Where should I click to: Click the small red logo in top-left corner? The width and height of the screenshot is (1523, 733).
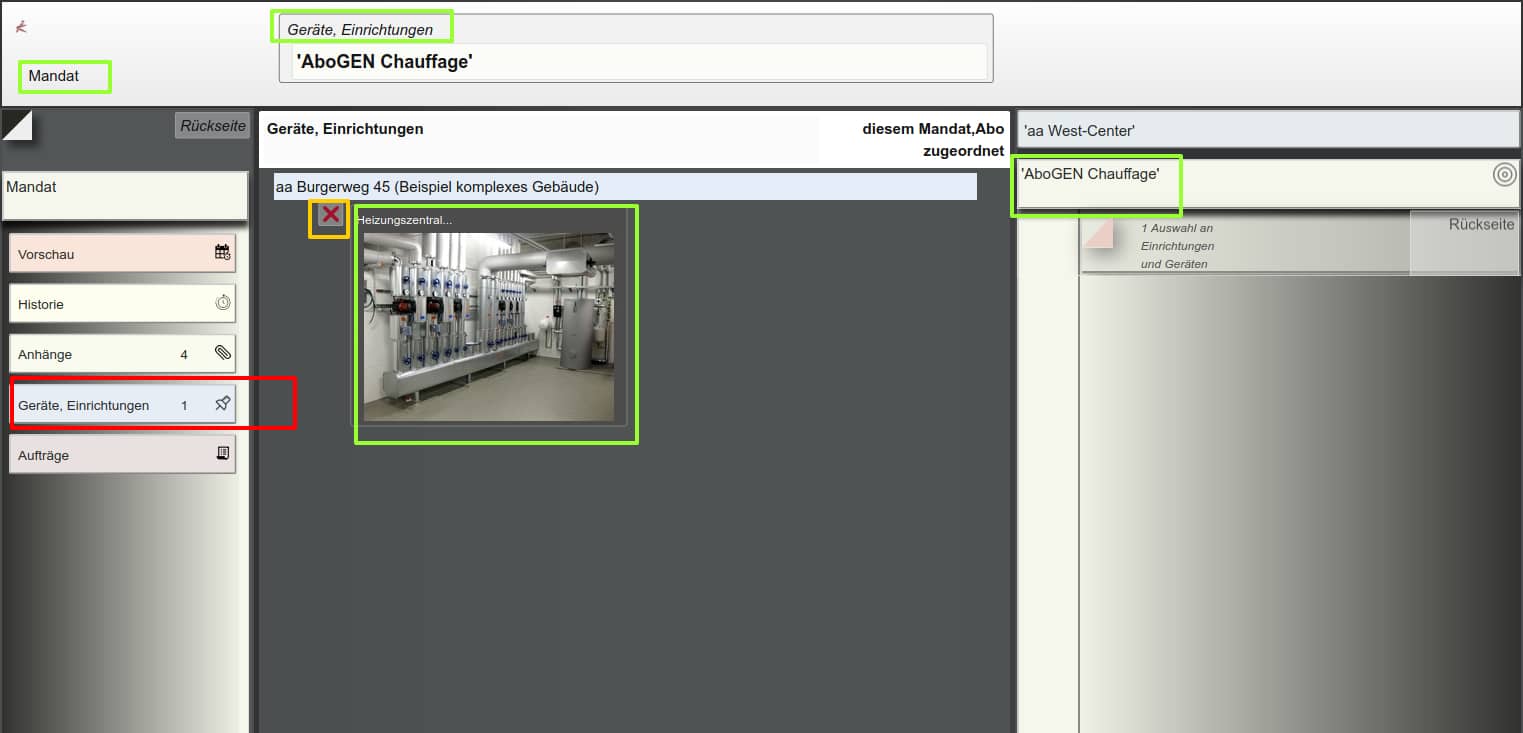point(21,27)
